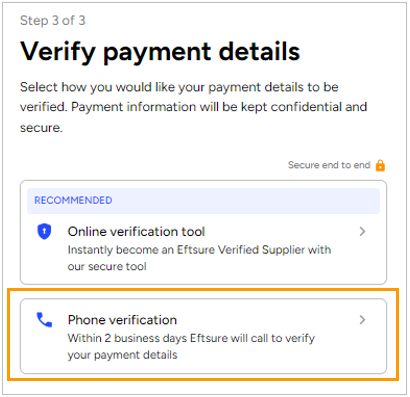Open chevron arrow for Phone verification

(362, 320)
